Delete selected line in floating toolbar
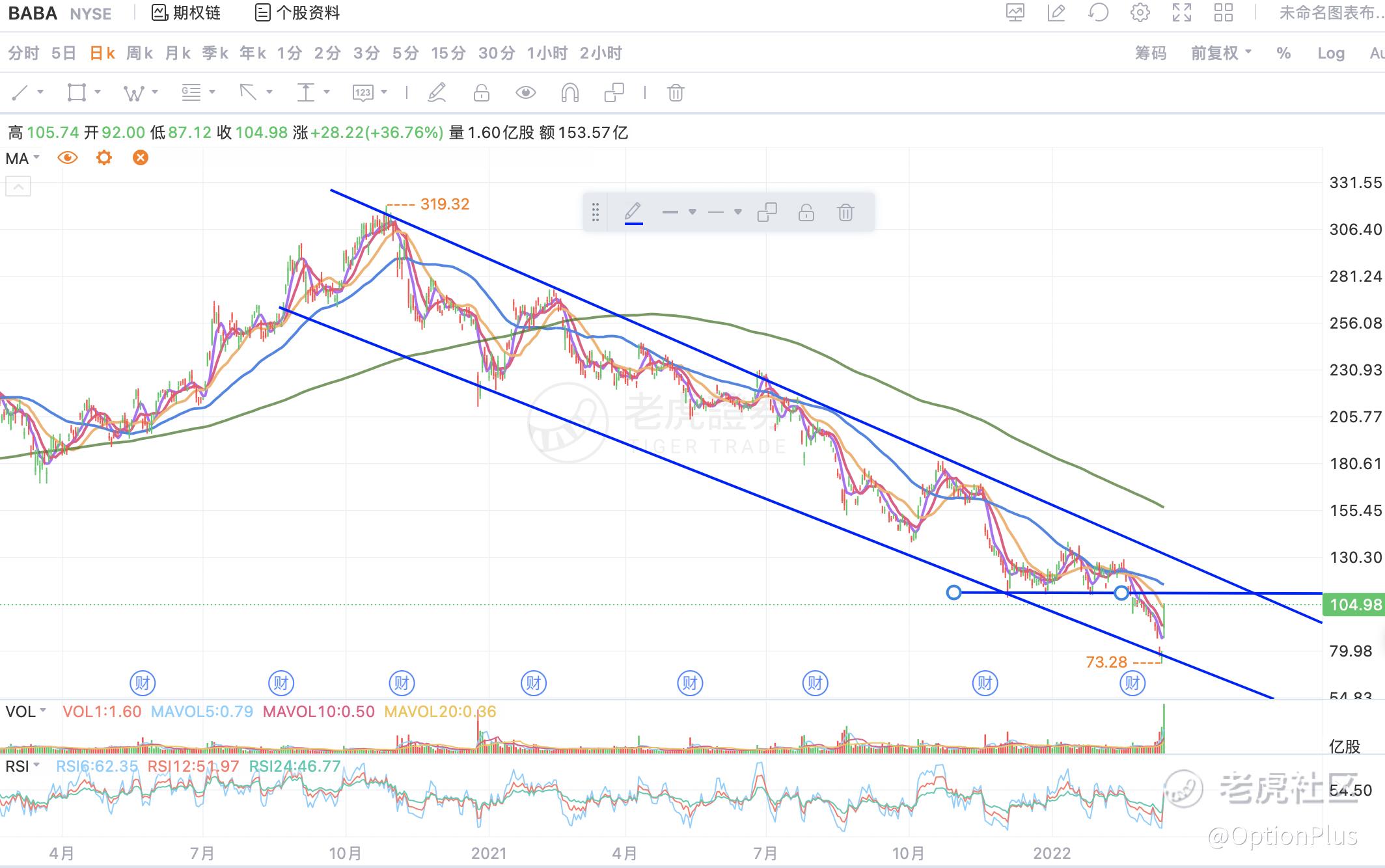Screen dimensions: 1385x868 tap(845, 212)
